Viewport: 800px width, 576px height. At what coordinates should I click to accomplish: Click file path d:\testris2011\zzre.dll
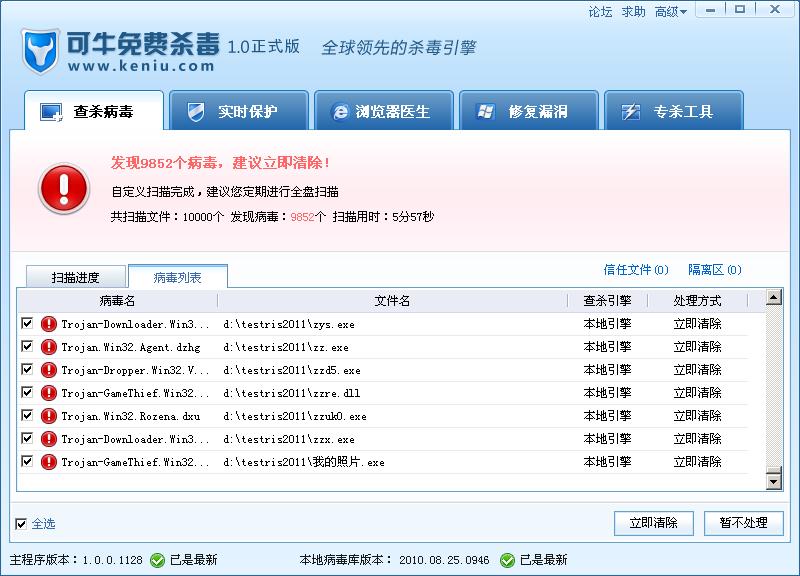(x=291, y=393)
